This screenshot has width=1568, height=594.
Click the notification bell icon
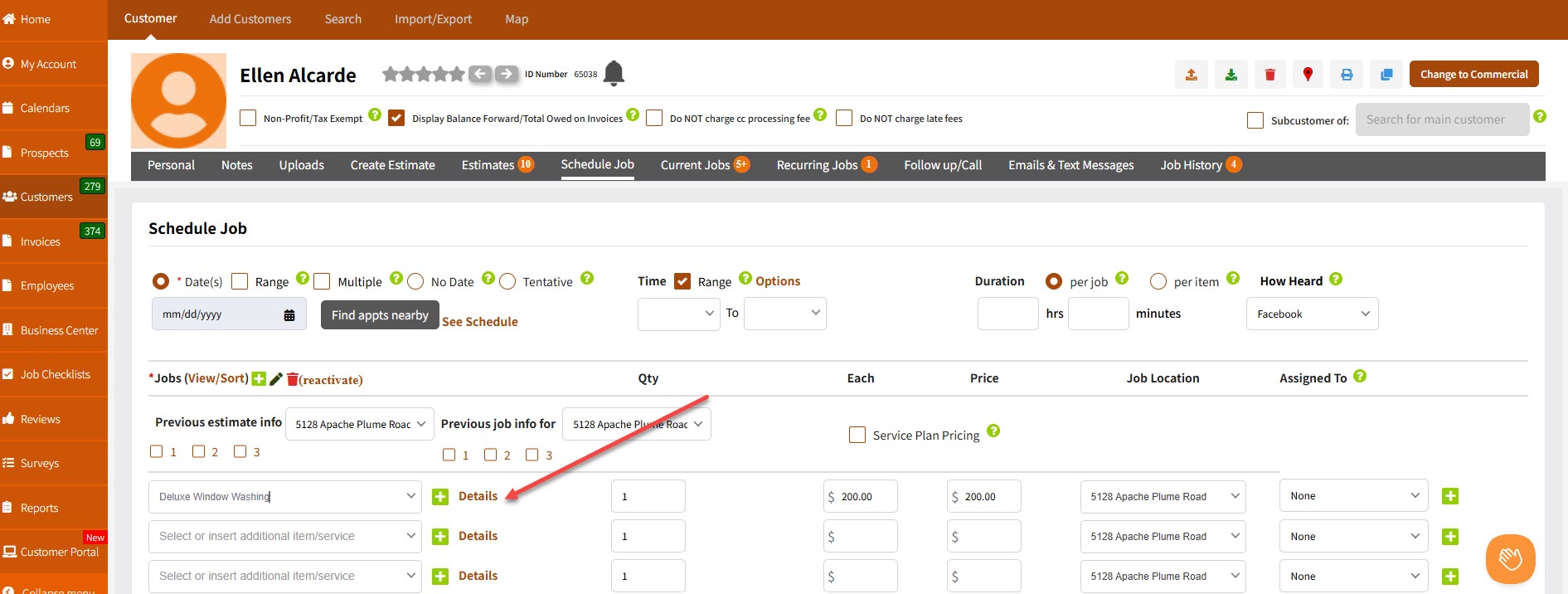pyautogui.click(x=614, y=74)
